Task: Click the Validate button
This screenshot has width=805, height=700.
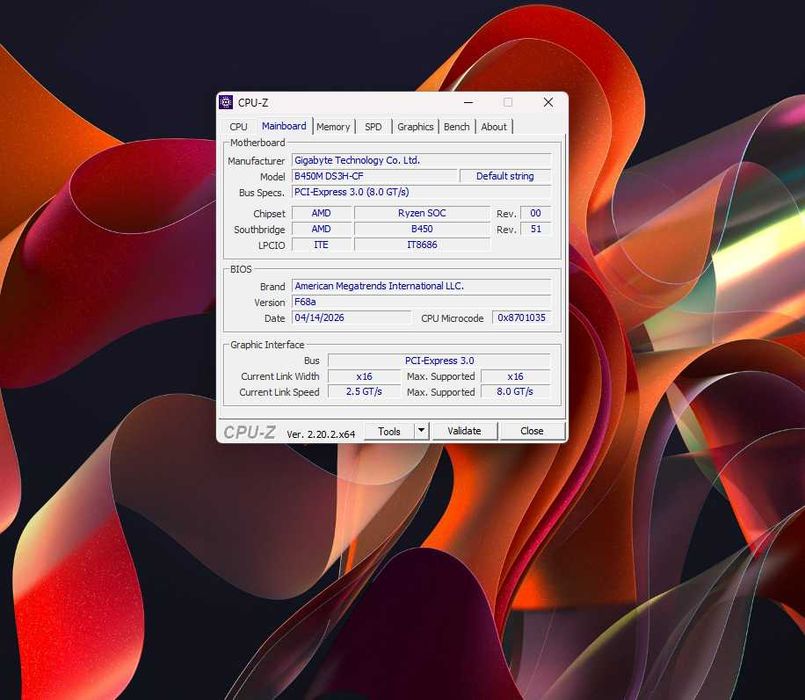Action: [x=464, y=431]
